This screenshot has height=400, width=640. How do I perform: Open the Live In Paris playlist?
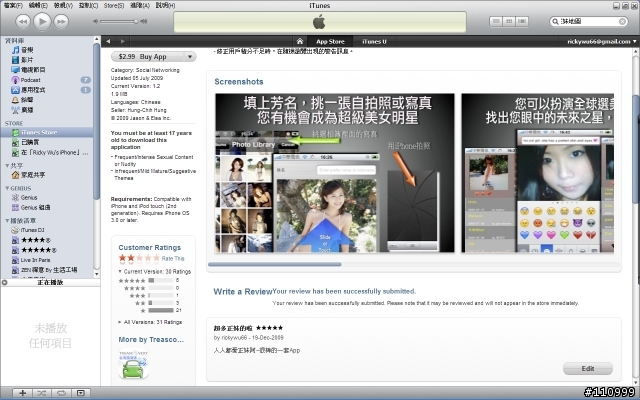pyautogui.click(x=31, y=260)
